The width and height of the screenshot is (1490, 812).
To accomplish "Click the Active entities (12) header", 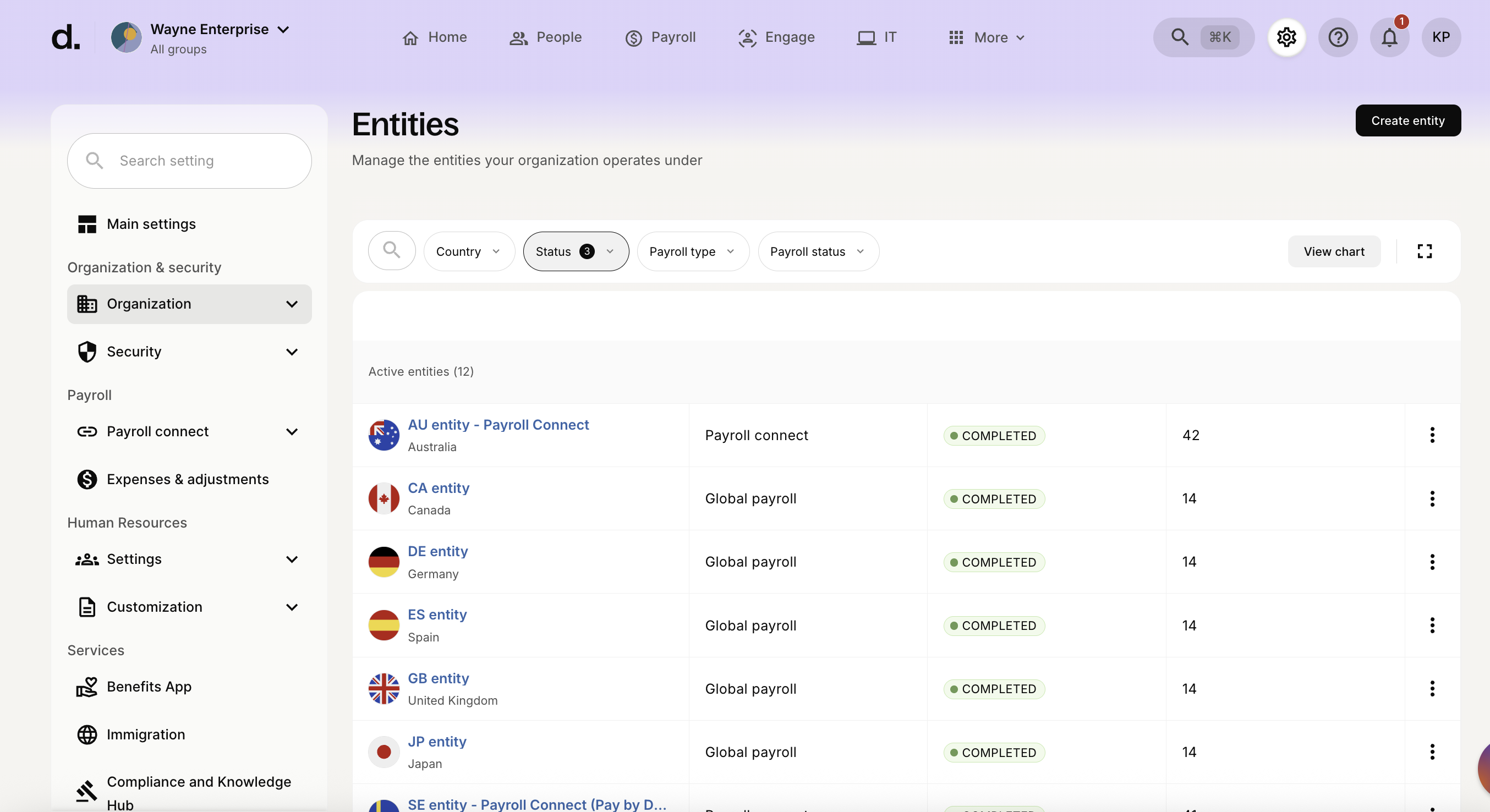I will [x=421, y=371].
